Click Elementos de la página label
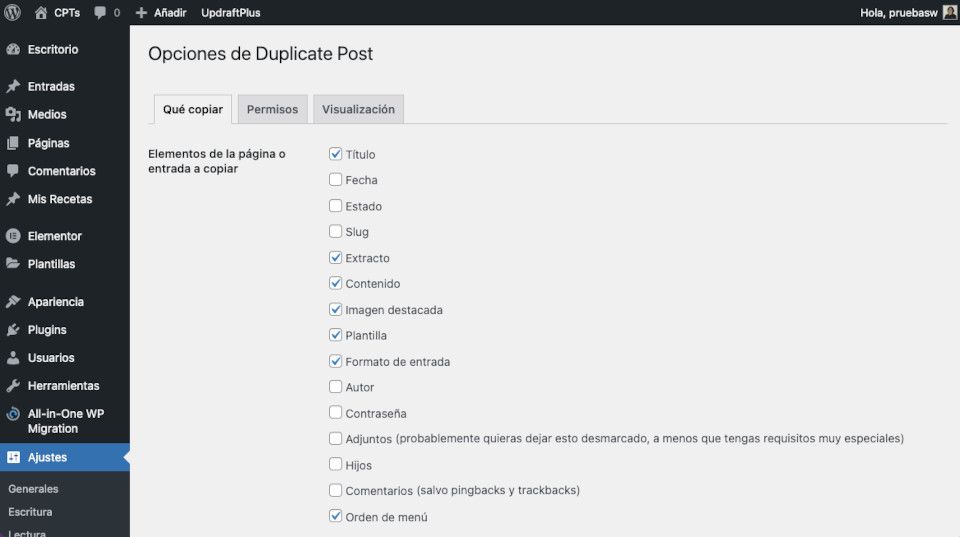This screenshot has width=960, height=537. point(217,161)
